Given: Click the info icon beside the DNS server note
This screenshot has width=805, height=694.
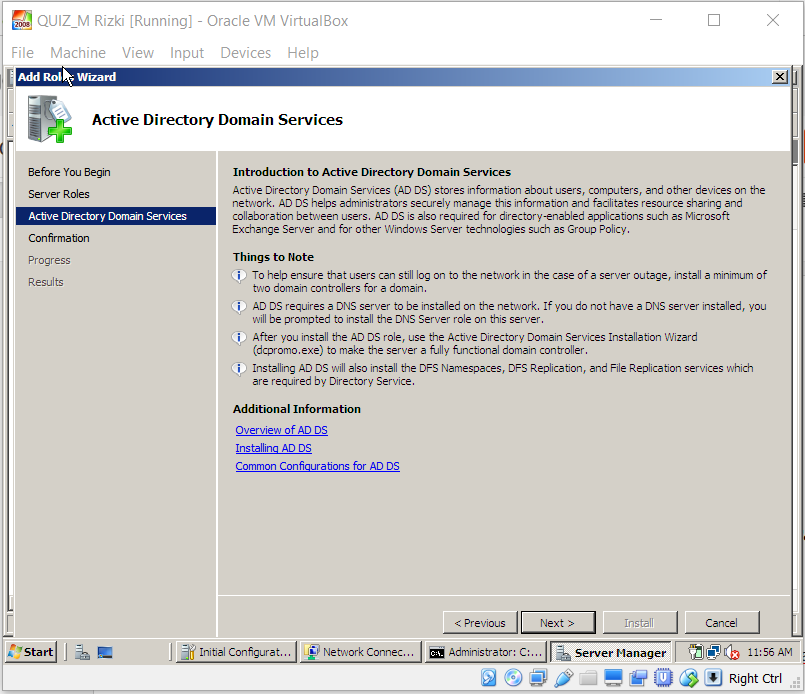Looking at the screenshot, I should (239, 306).
